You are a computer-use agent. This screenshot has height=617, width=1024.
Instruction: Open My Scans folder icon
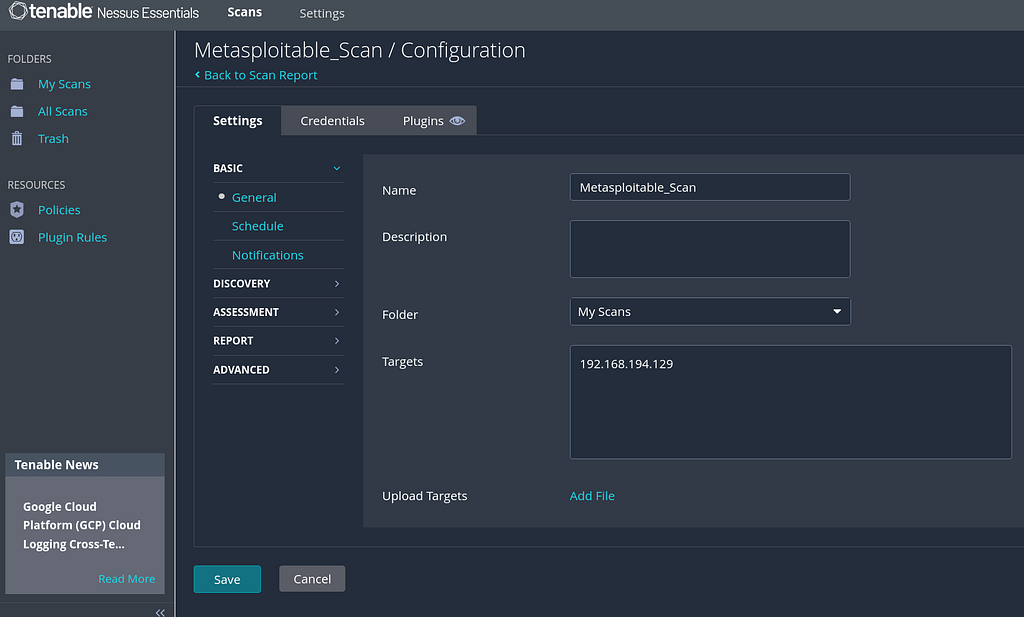[17, 84]
